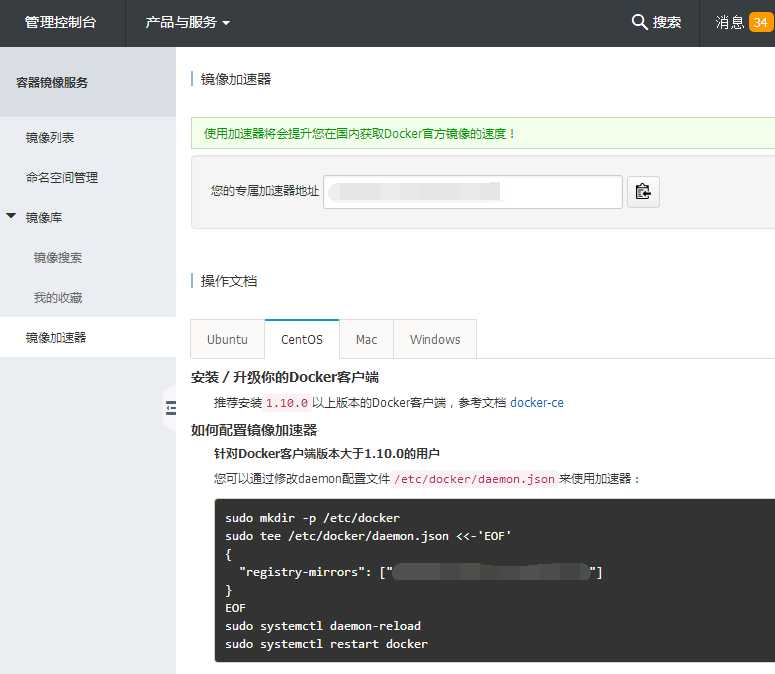Click the search magnifier icon
This screenshot has height=674, width=775.
pyautogui.click(x=639, y=22)
